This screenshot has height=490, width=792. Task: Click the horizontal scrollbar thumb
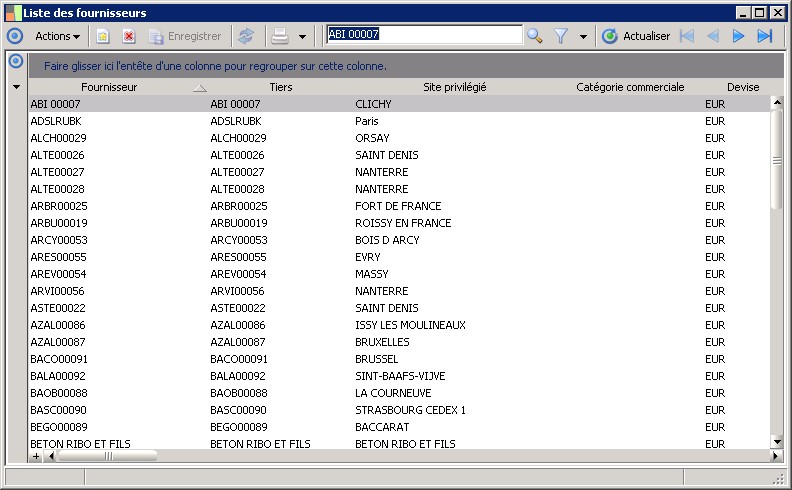point(108,456)
